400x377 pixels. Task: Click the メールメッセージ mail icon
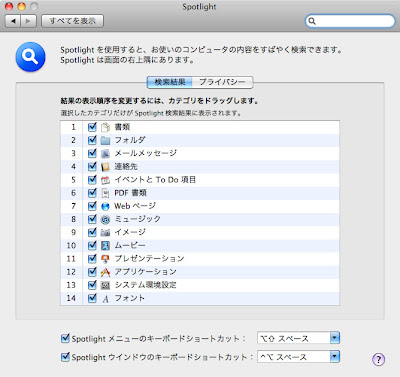tap(105, 153)
